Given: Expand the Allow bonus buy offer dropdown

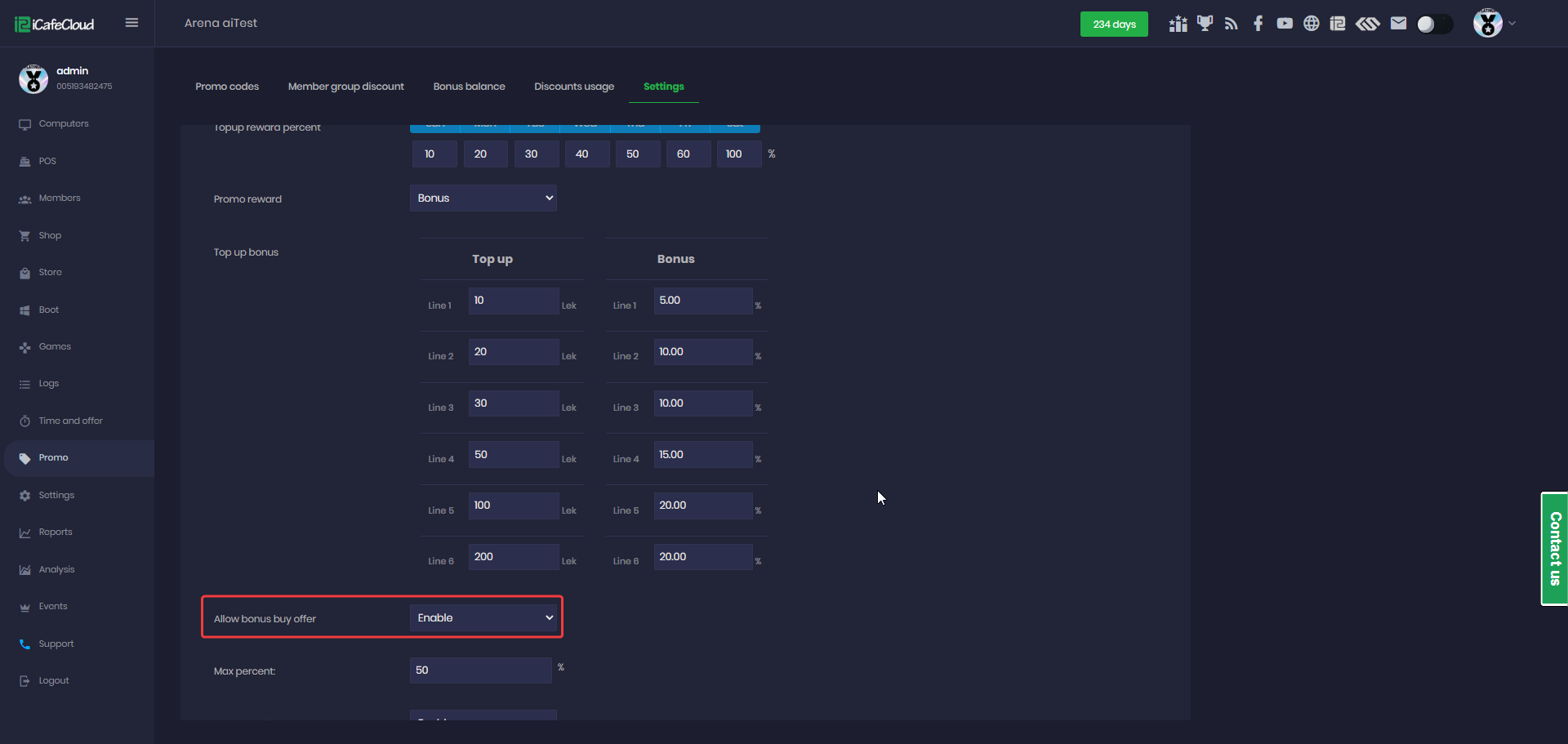Looking at the screenshot, I should click(483, 618).
